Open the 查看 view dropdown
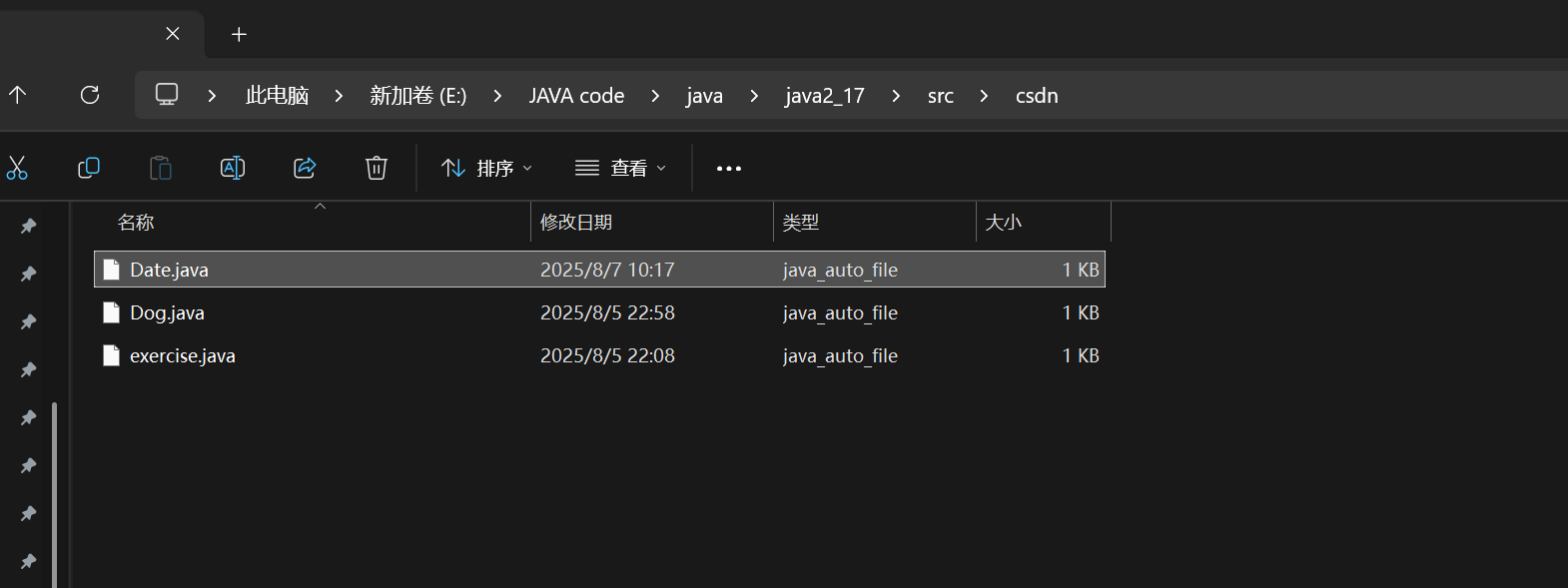 (620, 168)
